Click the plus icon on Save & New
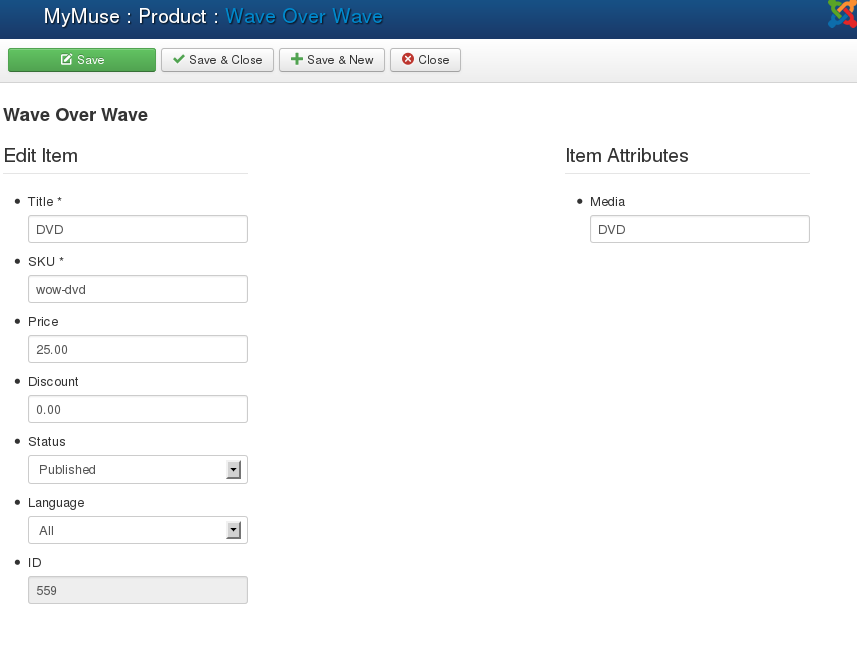Screen dimensions: 857x651 pos(297,60)
